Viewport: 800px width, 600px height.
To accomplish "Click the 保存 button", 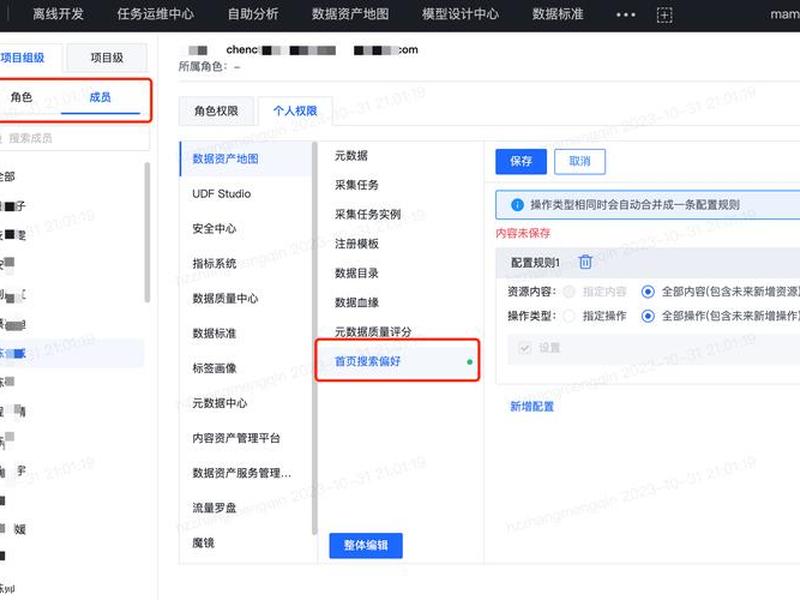I will coord(521,162).
